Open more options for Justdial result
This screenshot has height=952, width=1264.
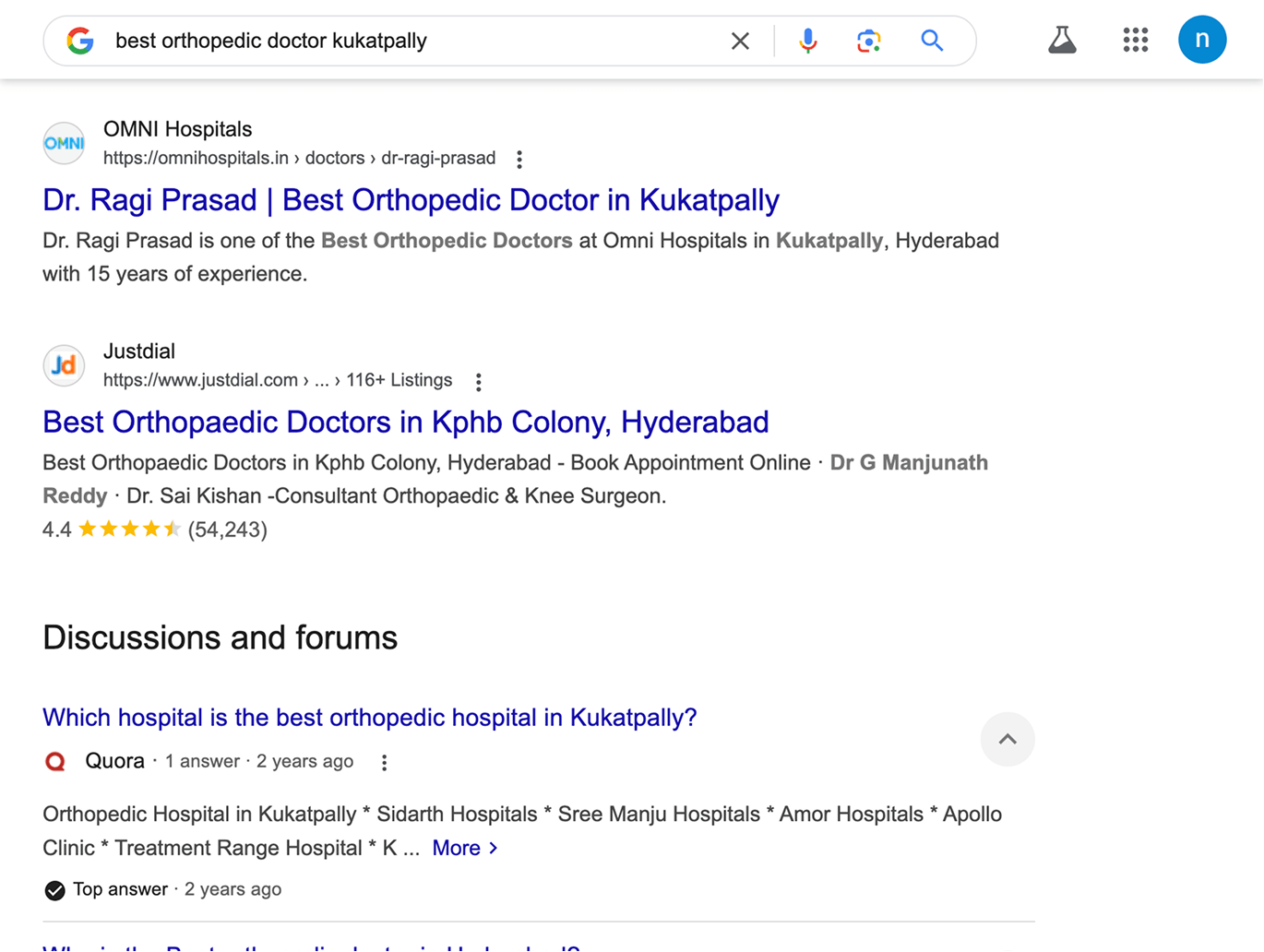click(478, 382)
